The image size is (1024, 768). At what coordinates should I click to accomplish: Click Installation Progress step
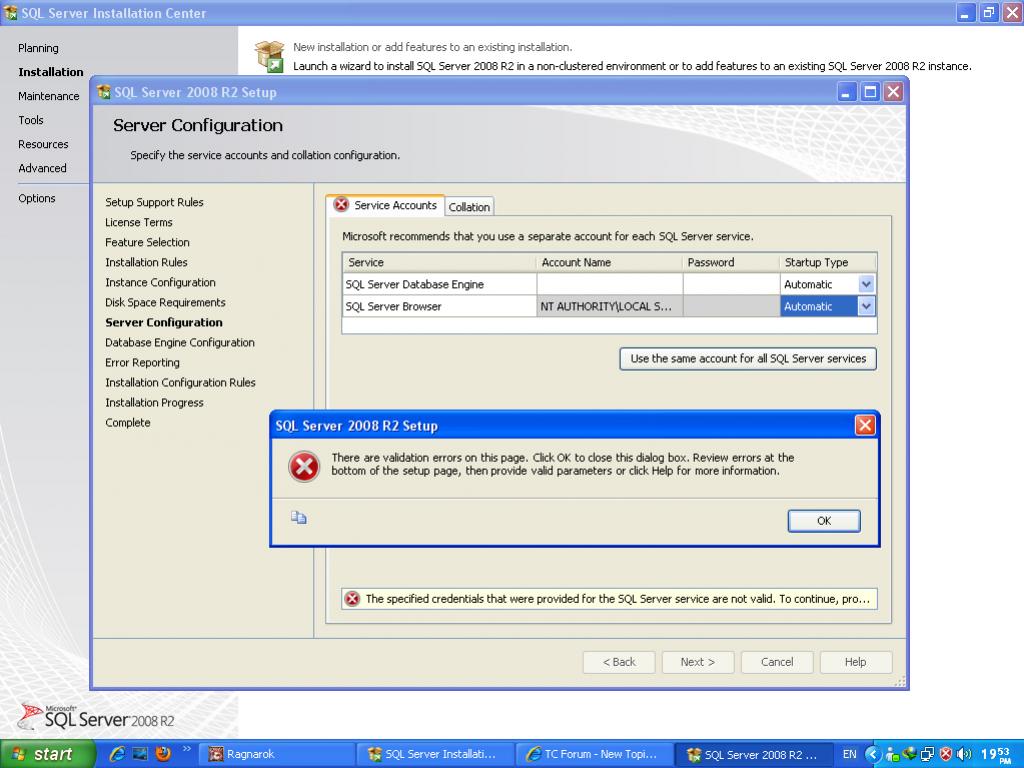click(x=154, y=403)
